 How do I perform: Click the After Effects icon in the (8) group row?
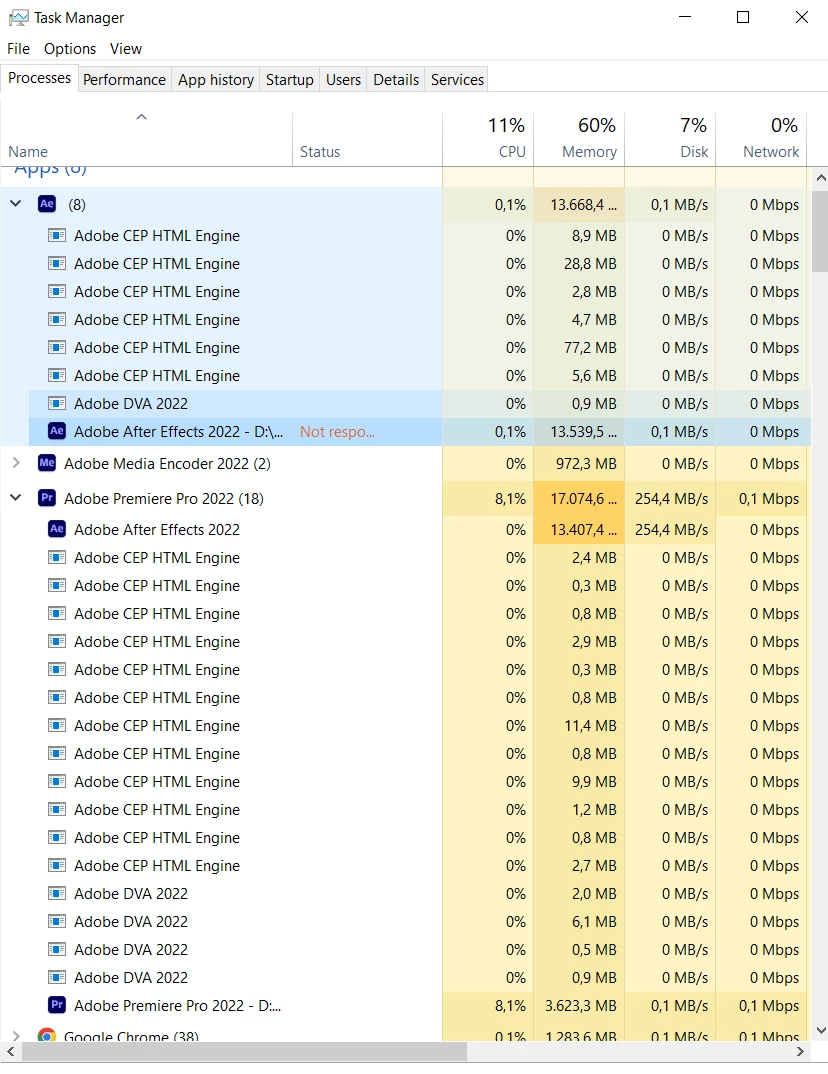[47, 204]
